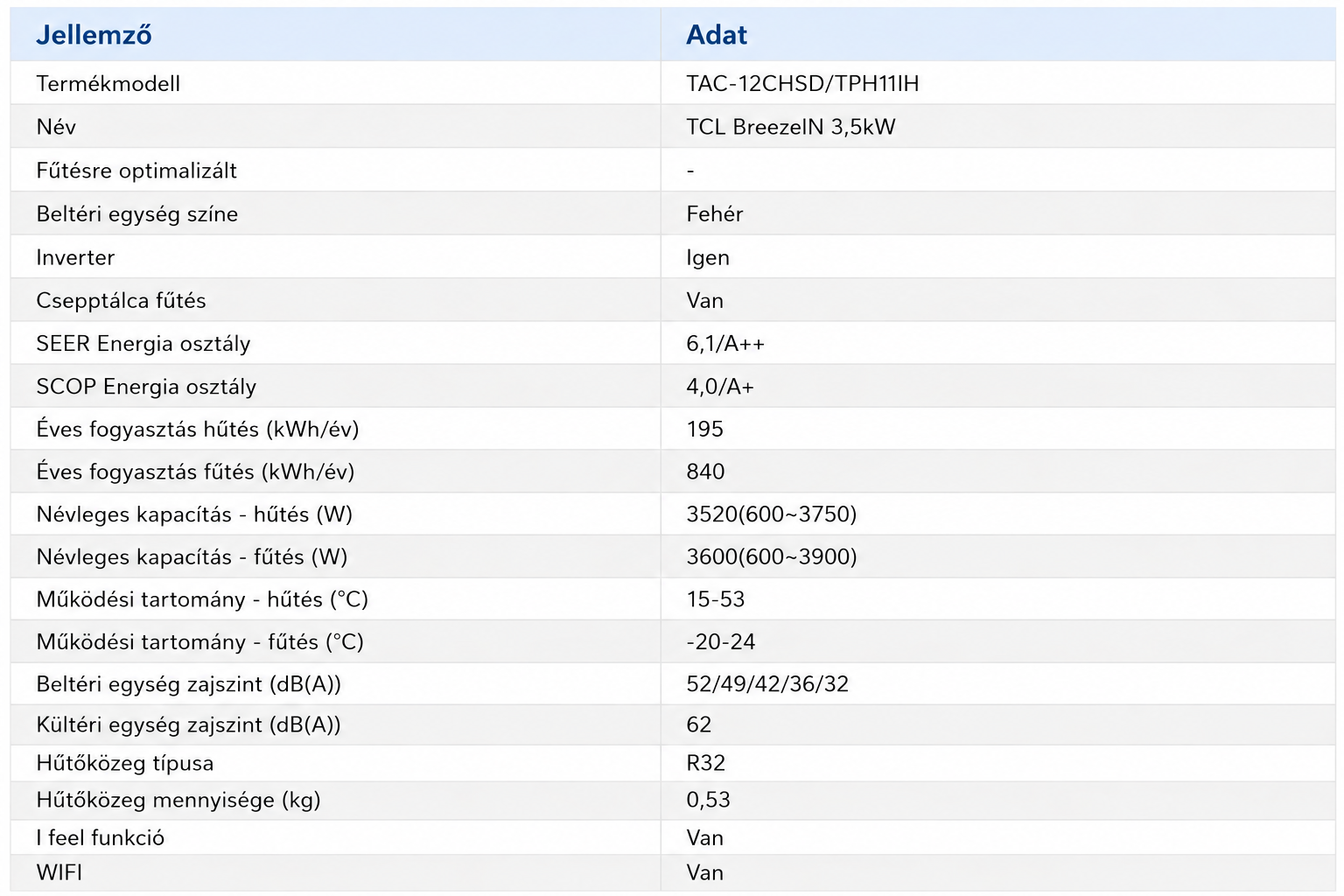The width and height of the screenshot is (1344, 896).
Task: Click 'Van' in the Csepptálca fűtés row
Action: [705, 301]
